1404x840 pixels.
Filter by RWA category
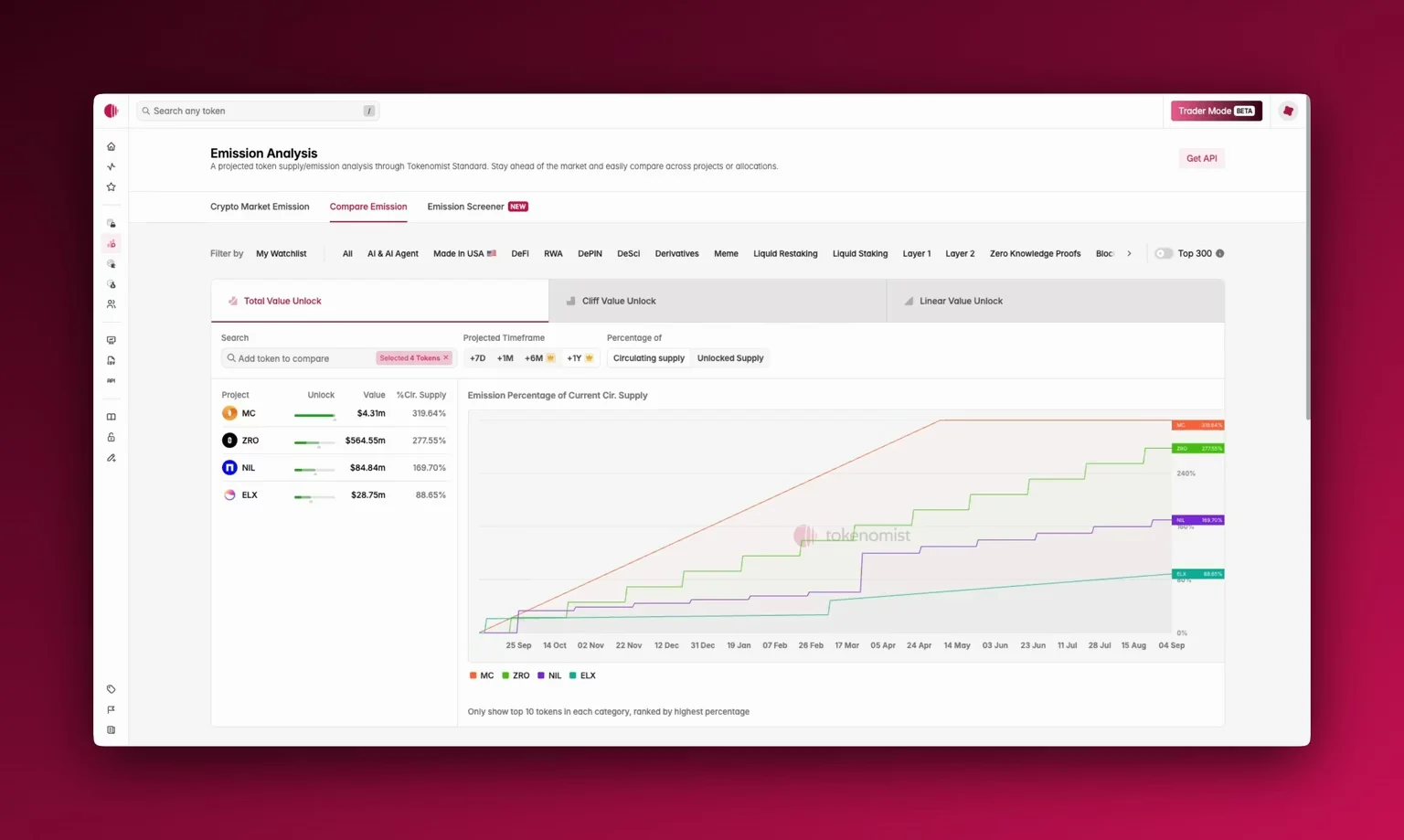(553, 253)
